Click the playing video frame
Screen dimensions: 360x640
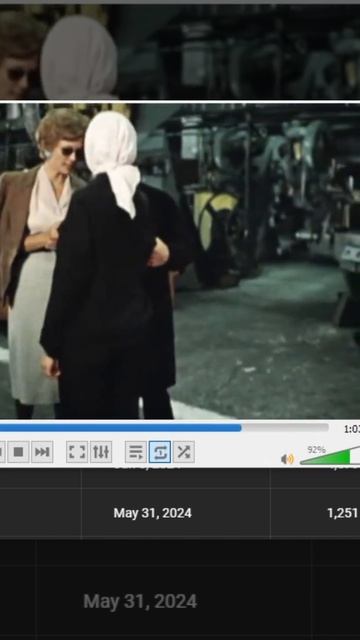(x=180, y=261)
